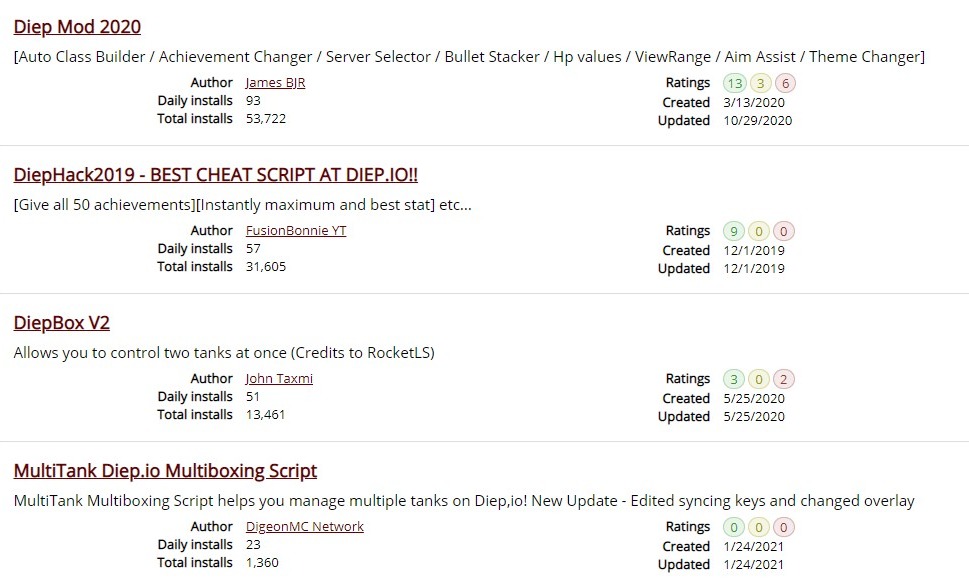Image resolution: width=969 pixels, height=584 pixels.
Task: Visit author John Taxmi's profile
Action: tap(279, 379)
